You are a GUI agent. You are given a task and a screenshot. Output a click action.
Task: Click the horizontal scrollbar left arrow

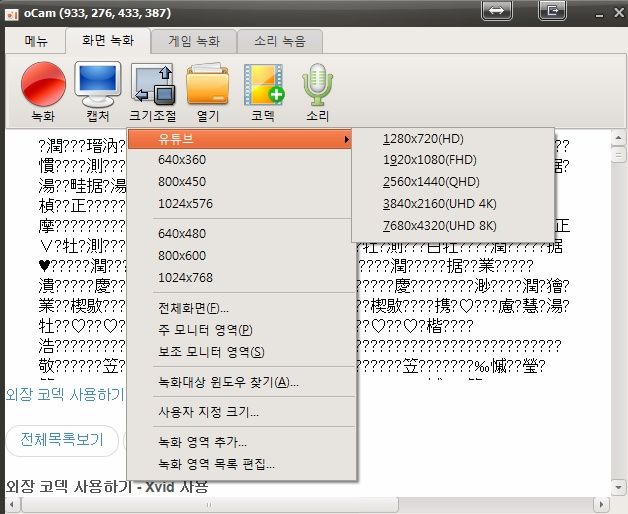(12, 505)
